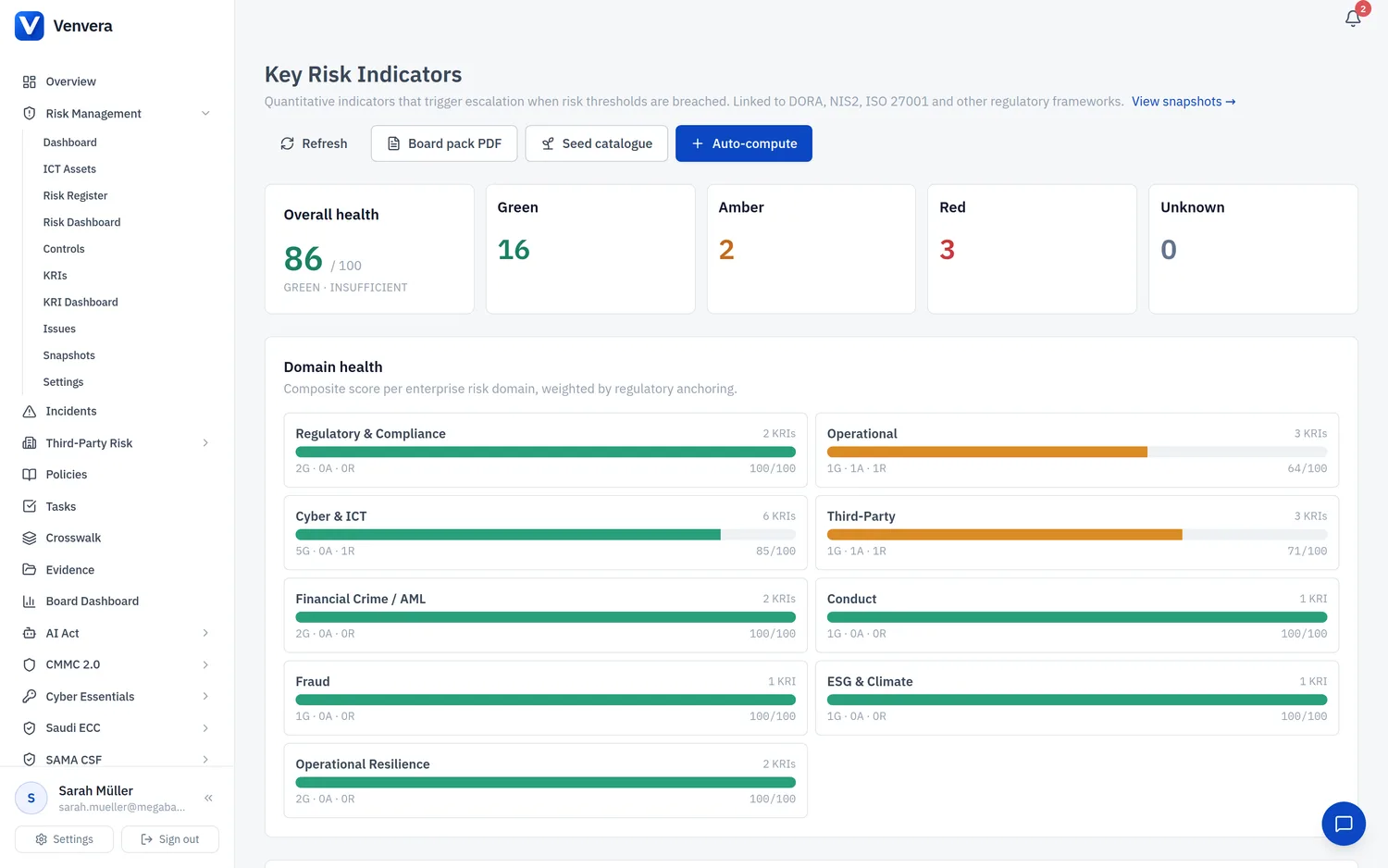Click the Crosswalk layers icon
Viewport: 1388px width, 868px height.
(30, 538)
